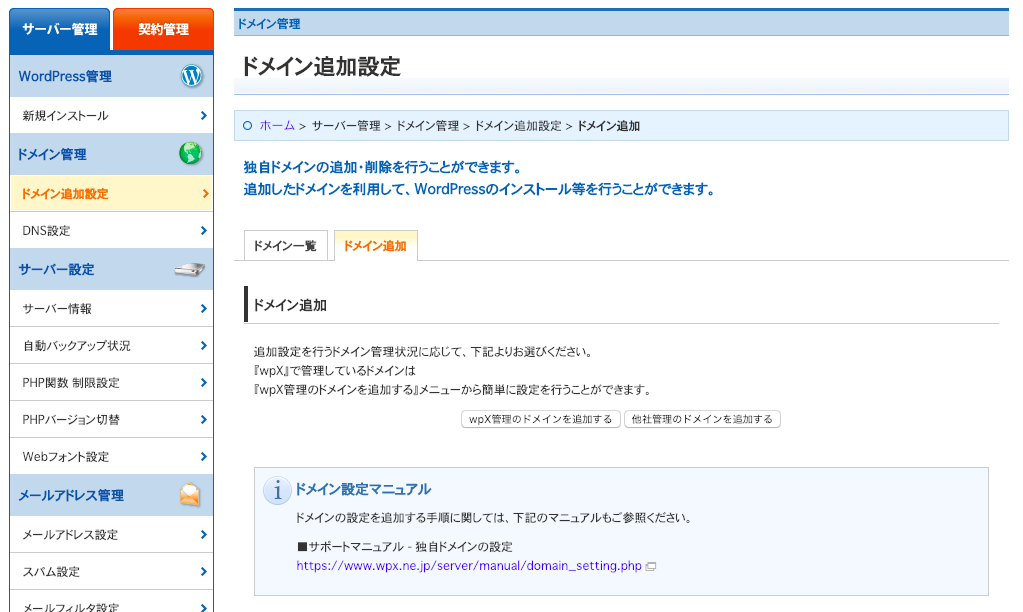Viewport: 1023px width, 612px height.
Task: Click breadcrumb text ドメイン管理
Action: tap(427, 126)
